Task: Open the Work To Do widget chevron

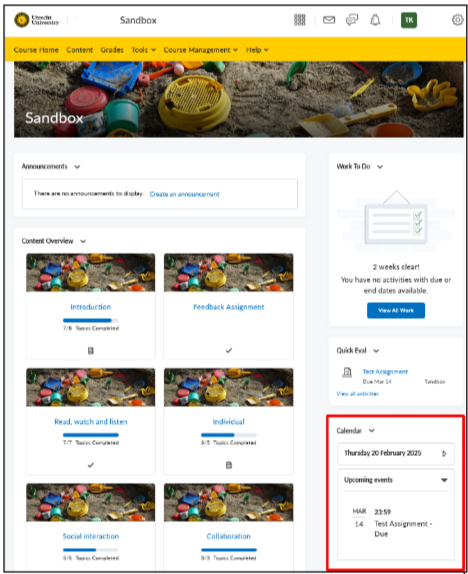Action: point(380,167)
